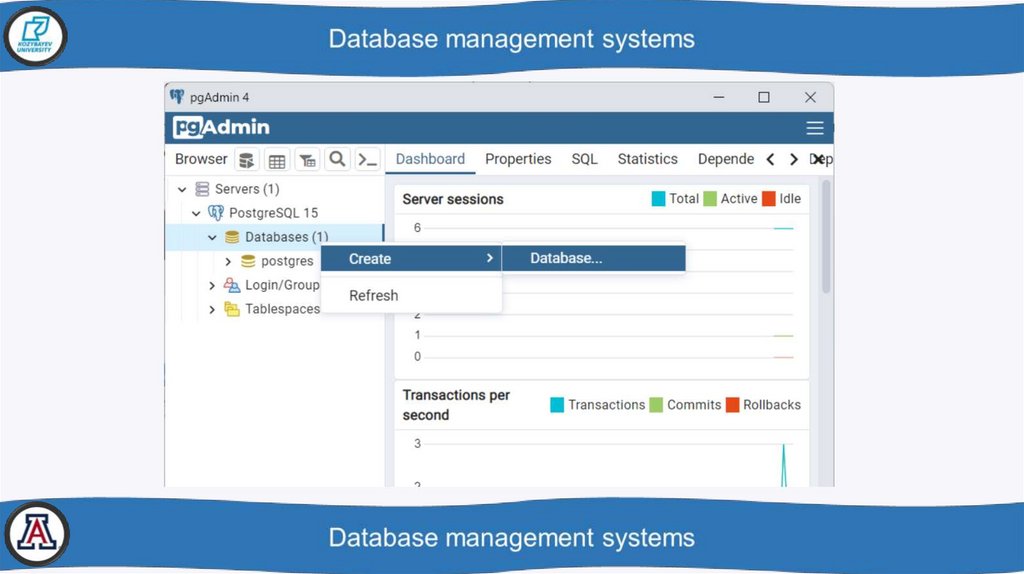This screenshot has height=574, width=1024.
Task: Click the Search Objects magnifier icon
Action: (337, 159)
